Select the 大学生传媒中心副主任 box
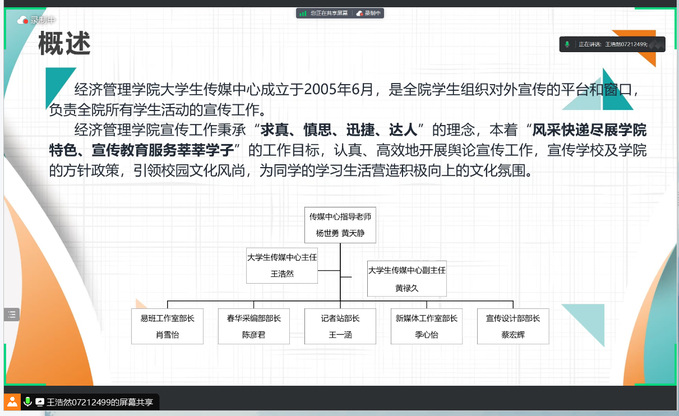 click(406, 278)
